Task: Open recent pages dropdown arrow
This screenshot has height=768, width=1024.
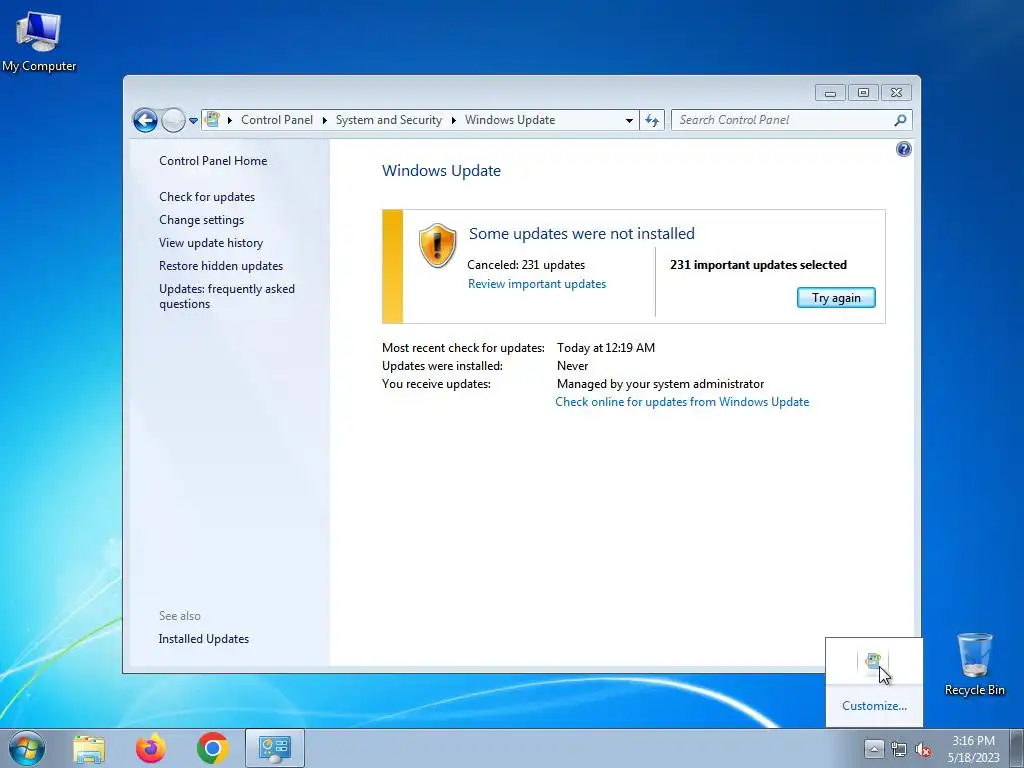Action: pos(193,121)
